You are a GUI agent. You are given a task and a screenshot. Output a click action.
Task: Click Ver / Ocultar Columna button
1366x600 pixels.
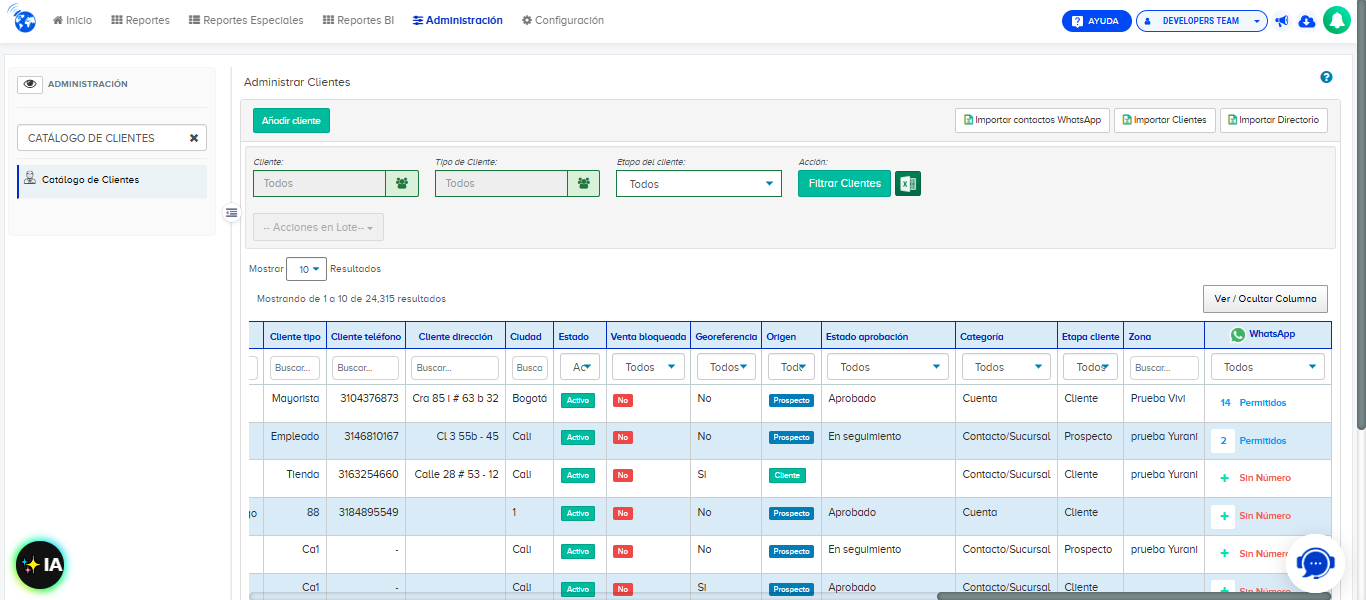[x=1265, y=299]
